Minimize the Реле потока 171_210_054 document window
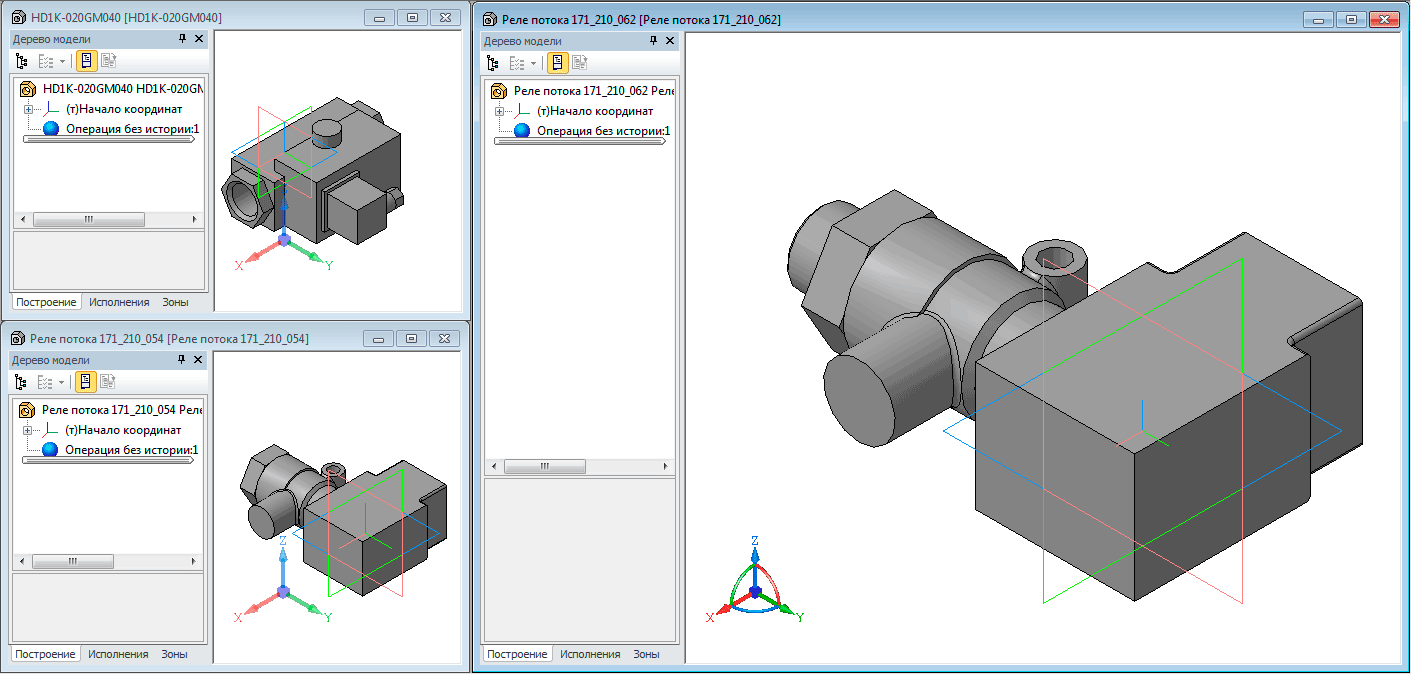Viewport: 1412px width, 675px height. click(x=379, y=339)
